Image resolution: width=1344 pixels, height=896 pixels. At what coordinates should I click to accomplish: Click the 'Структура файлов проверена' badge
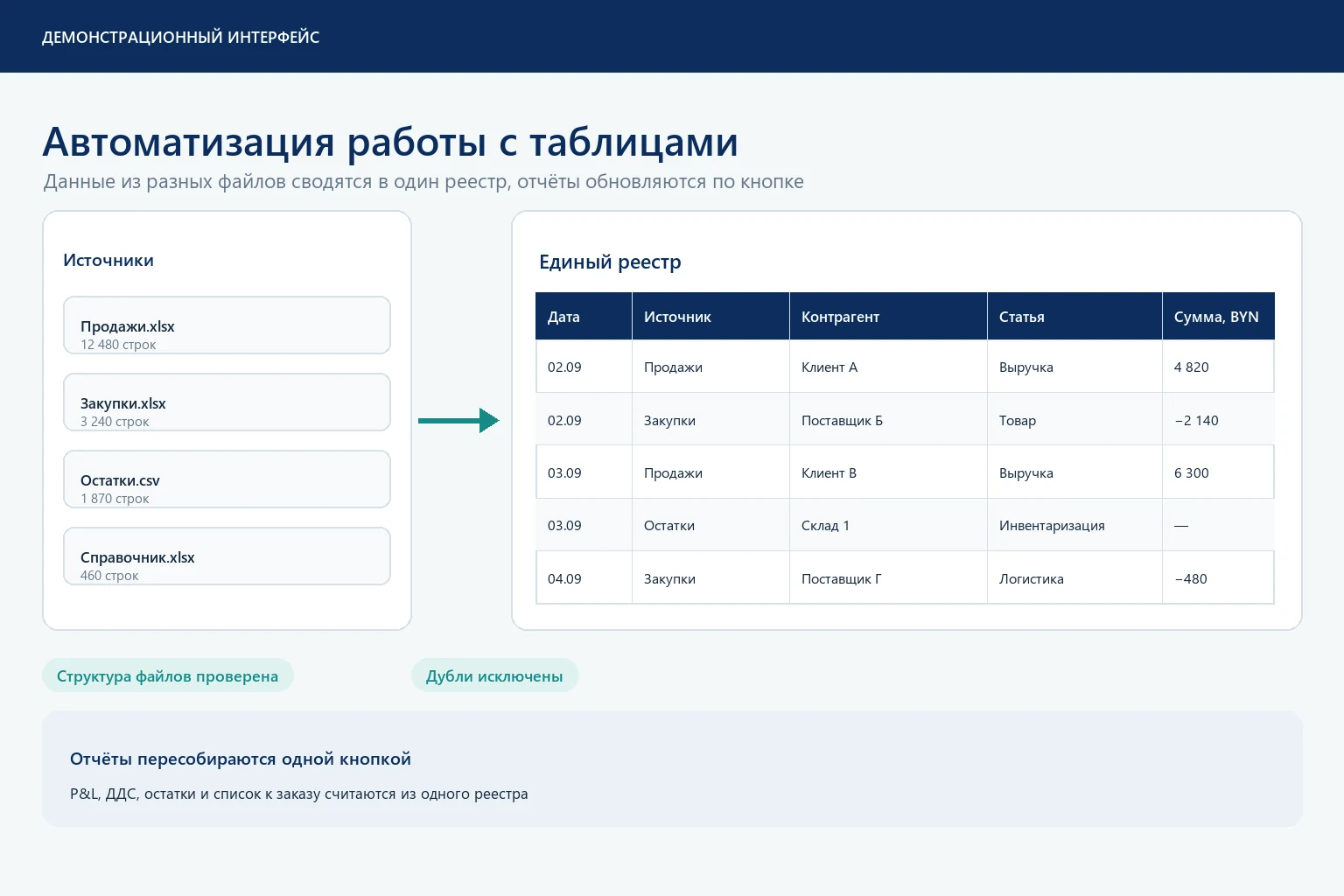point(168,675)
